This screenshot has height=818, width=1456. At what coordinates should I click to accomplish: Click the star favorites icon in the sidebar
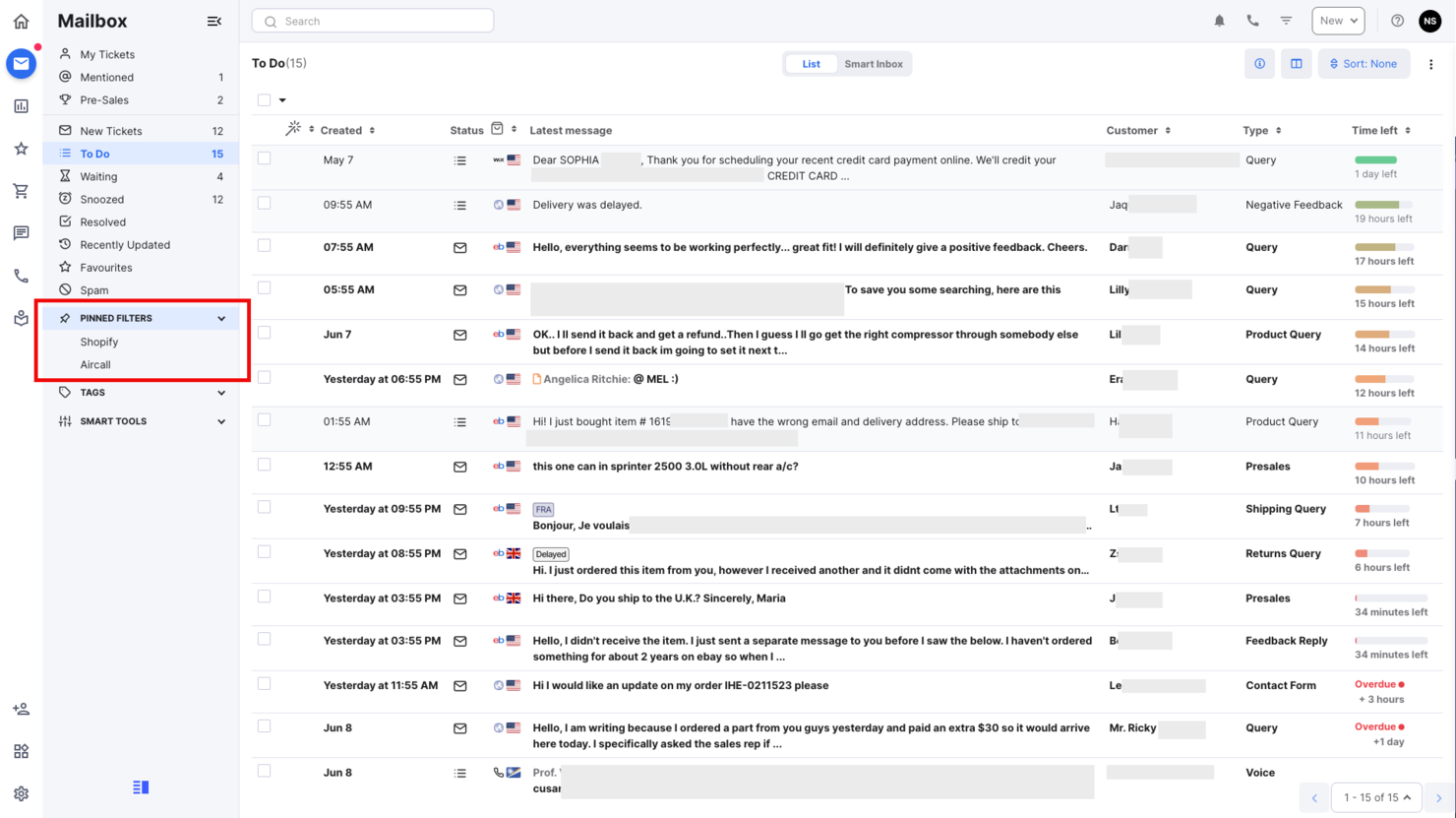tap(21, 148)
